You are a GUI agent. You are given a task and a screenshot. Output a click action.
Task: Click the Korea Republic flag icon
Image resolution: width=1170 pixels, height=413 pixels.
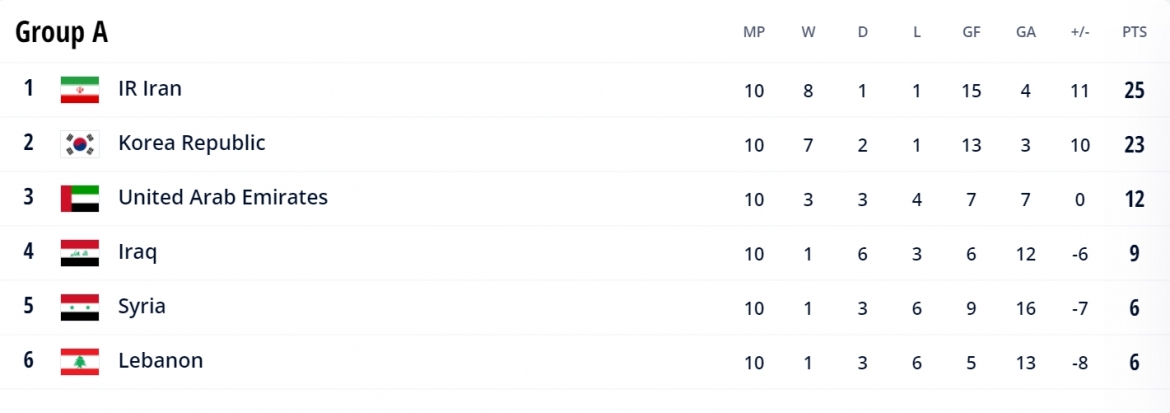point(80,144)
